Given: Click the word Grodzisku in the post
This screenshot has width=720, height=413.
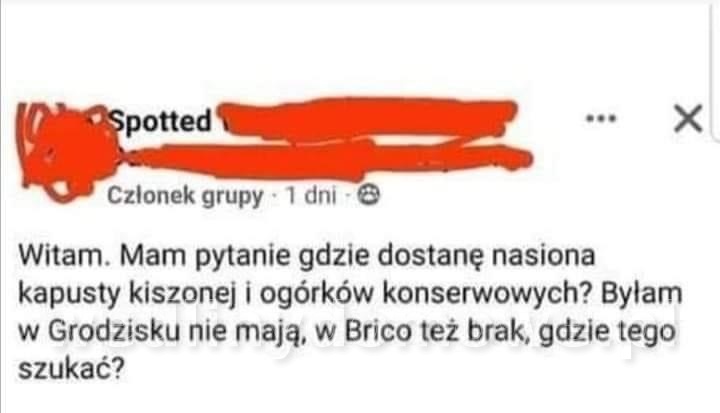Looking at the screenshot, I should pyautogui.click(x=113, y=331).
